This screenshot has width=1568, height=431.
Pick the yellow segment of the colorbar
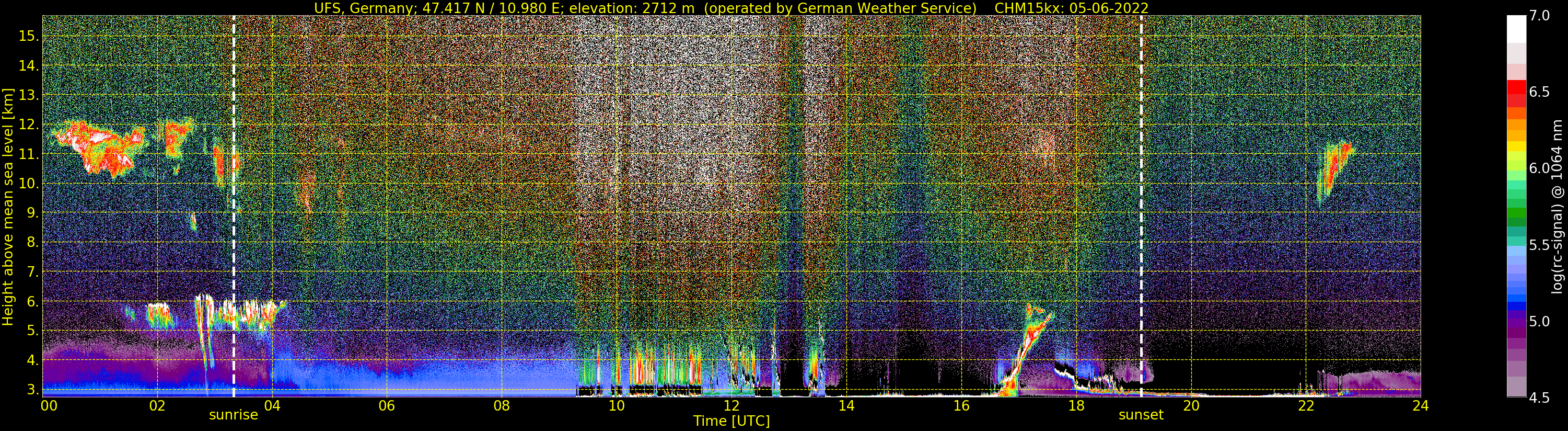coord(1516,146)
